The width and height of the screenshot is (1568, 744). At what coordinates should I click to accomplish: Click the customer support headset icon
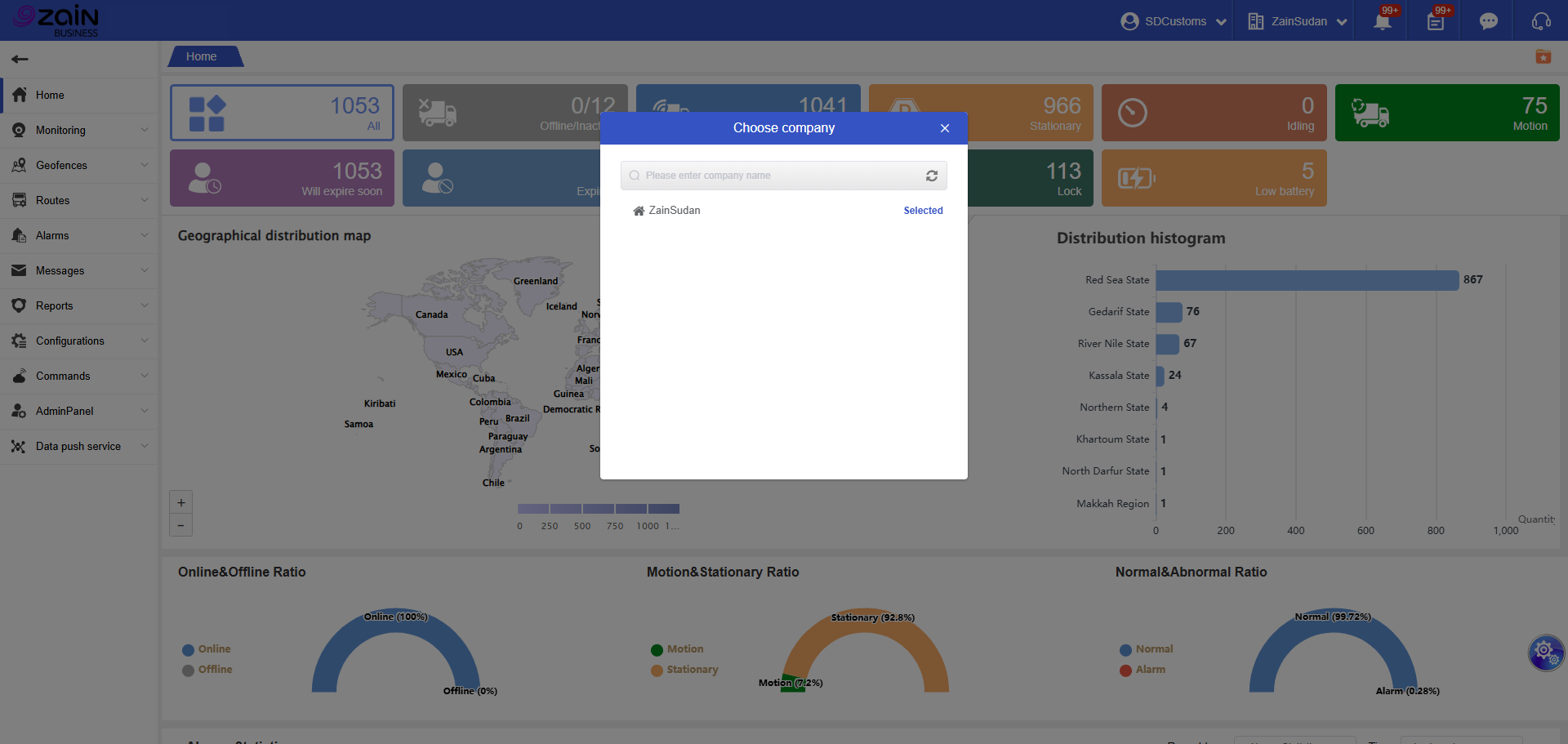[1541, 21]
